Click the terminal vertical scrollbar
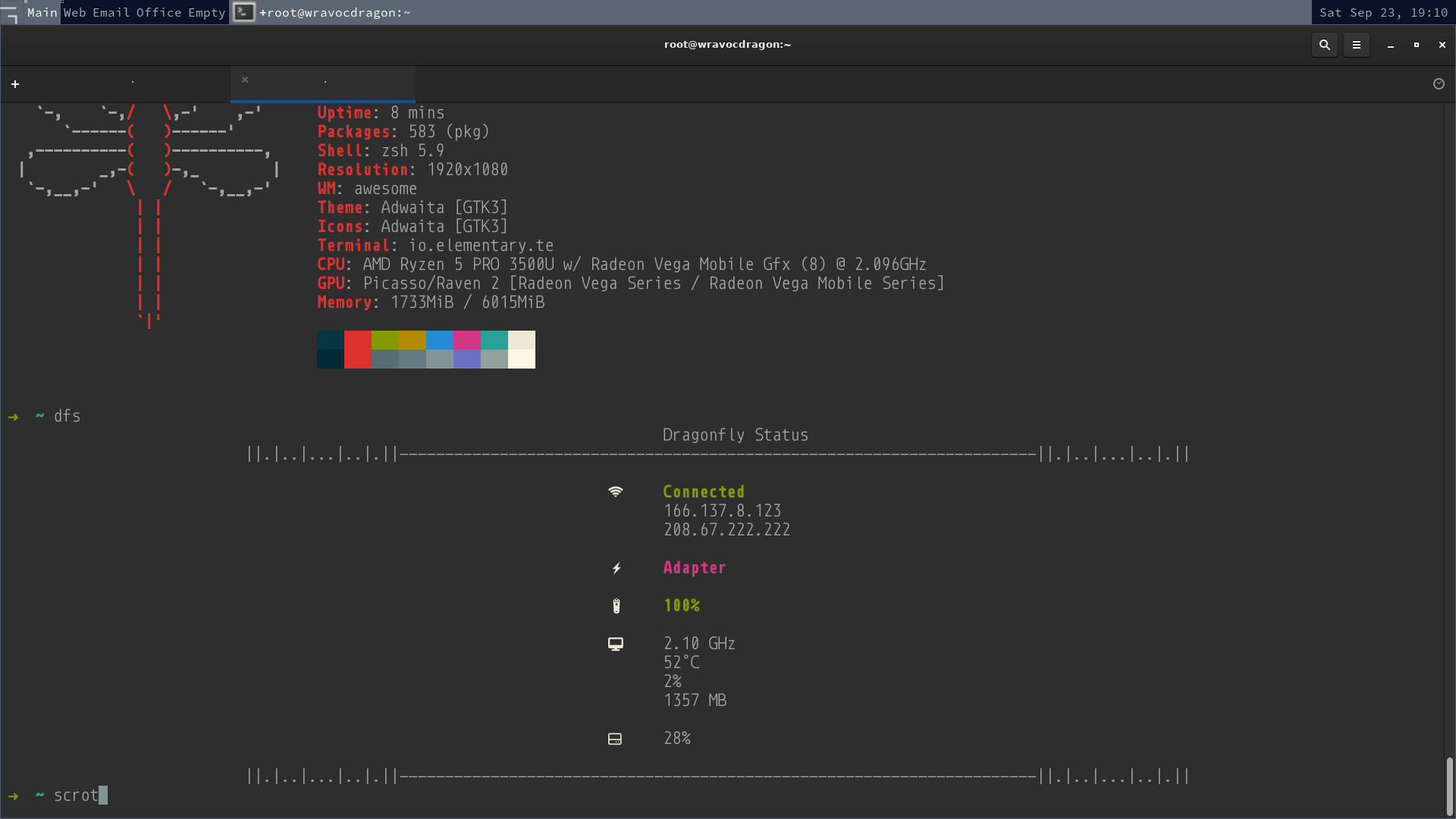 tap(1449, 785)
